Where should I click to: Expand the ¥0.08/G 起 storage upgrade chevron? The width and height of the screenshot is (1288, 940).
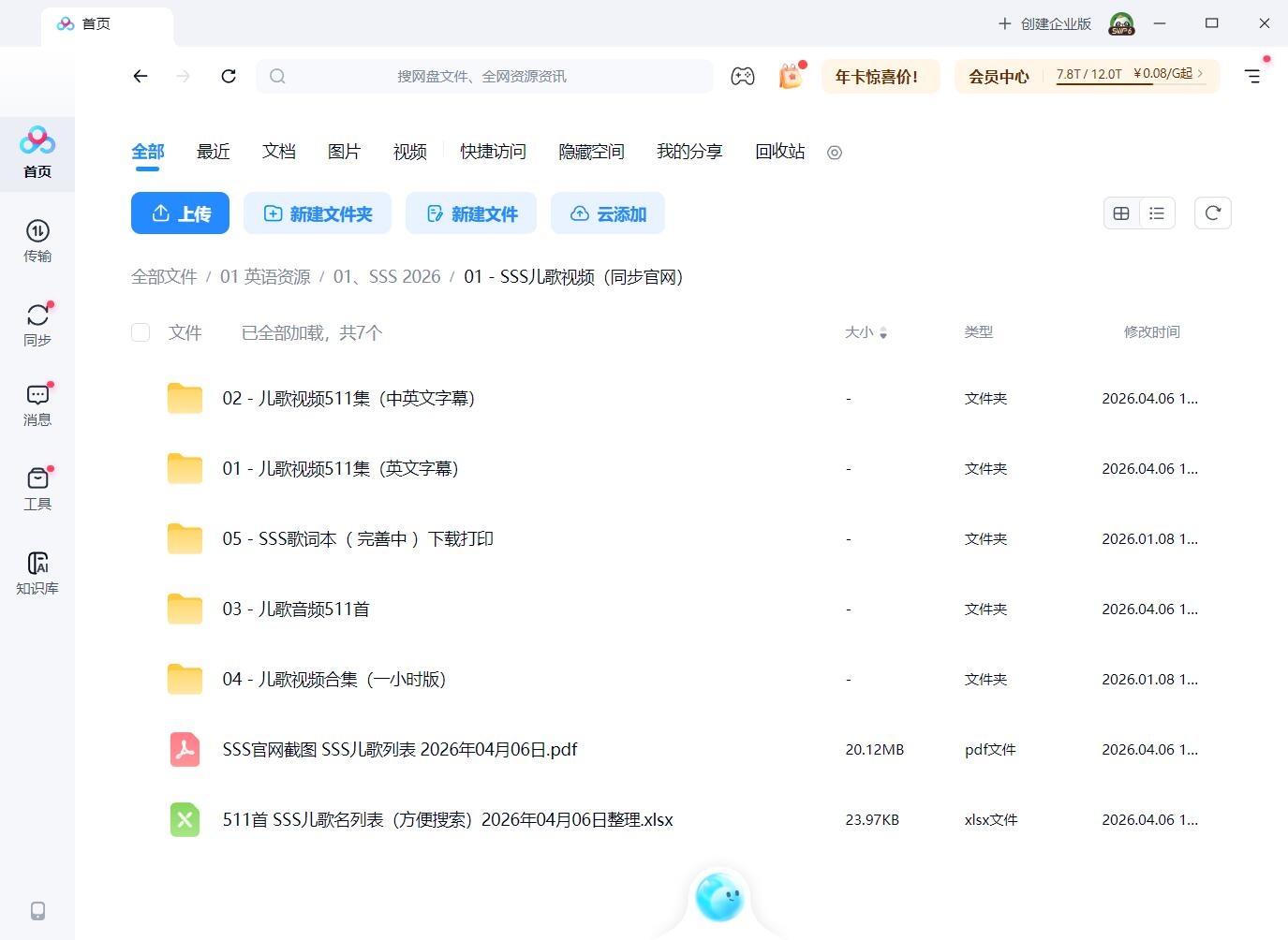pos(1203,73)
